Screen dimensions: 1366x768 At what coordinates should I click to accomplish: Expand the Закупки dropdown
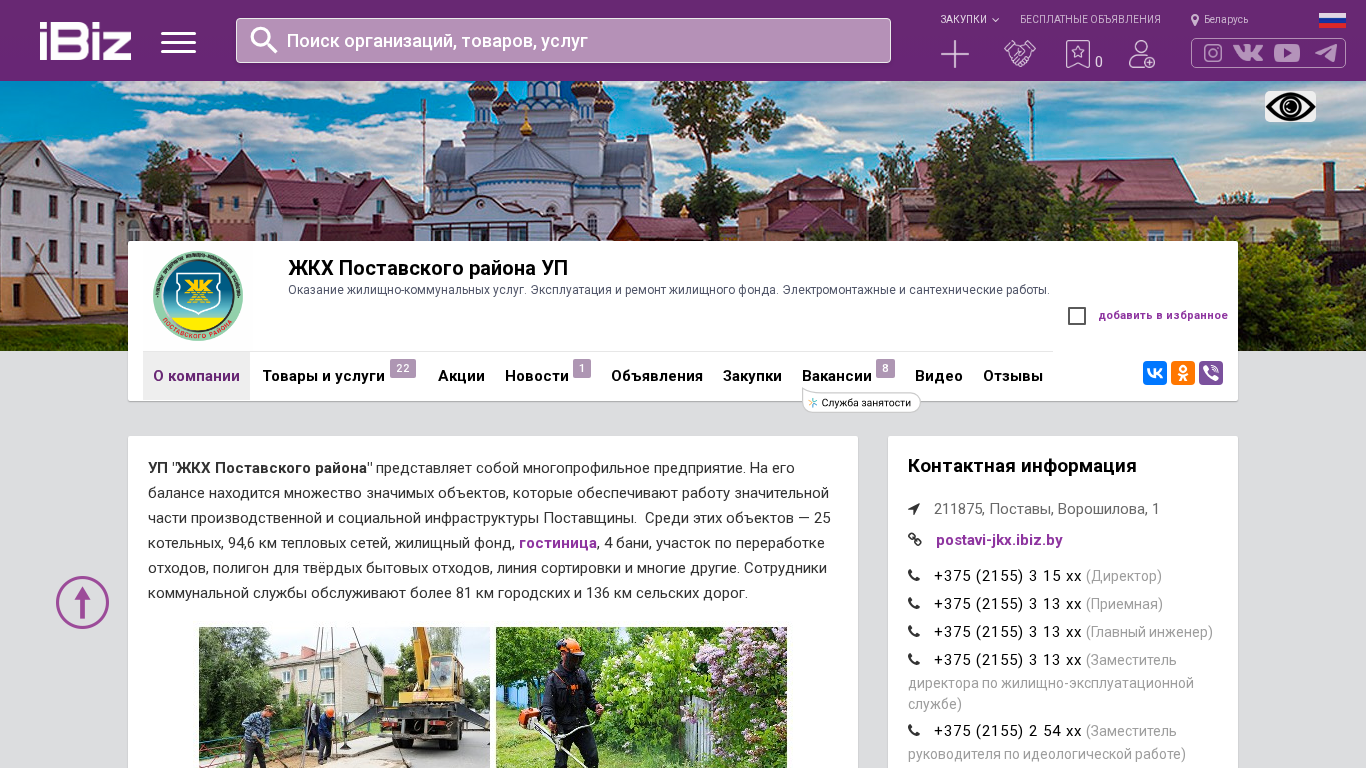(969, 19)
